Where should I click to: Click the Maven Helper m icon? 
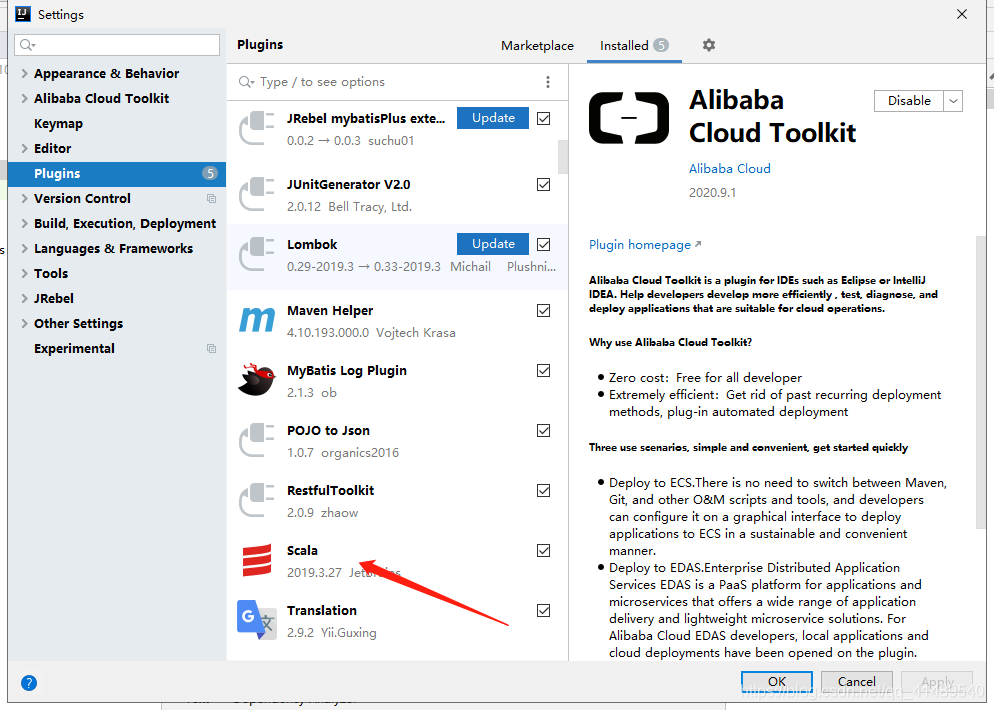coord(257,320)
